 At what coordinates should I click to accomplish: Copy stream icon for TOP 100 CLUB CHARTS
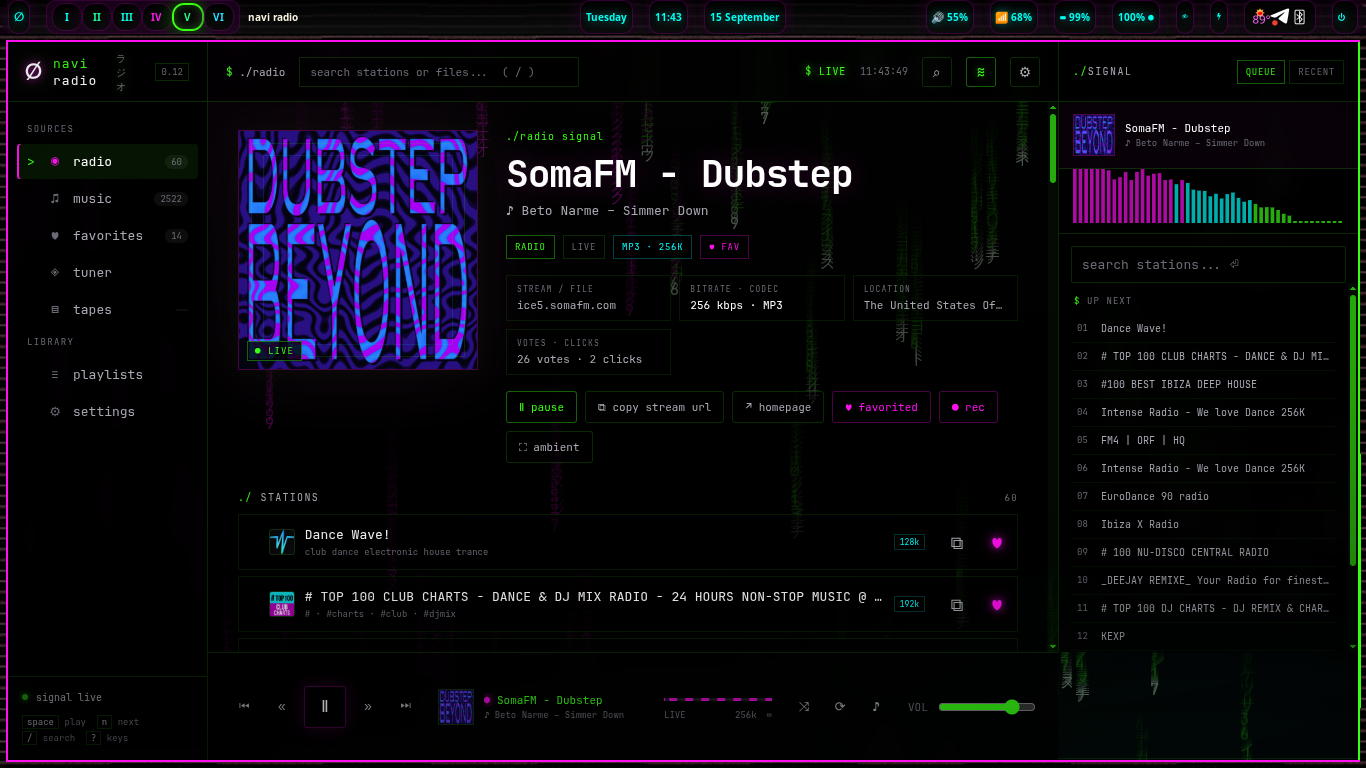(957, 605)
